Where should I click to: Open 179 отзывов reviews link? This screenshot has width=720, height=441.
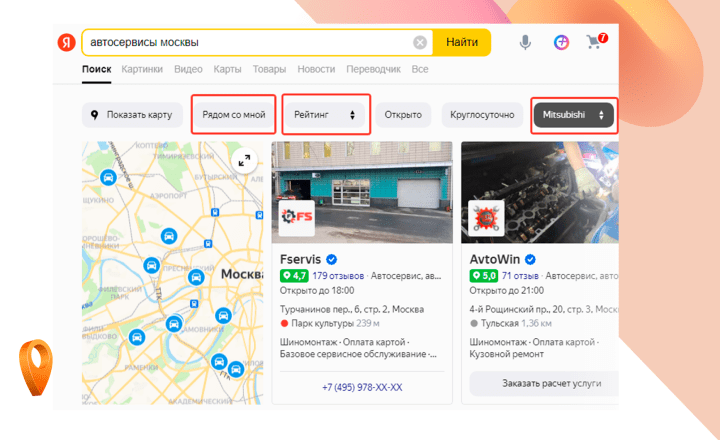[x=338, y=276]
